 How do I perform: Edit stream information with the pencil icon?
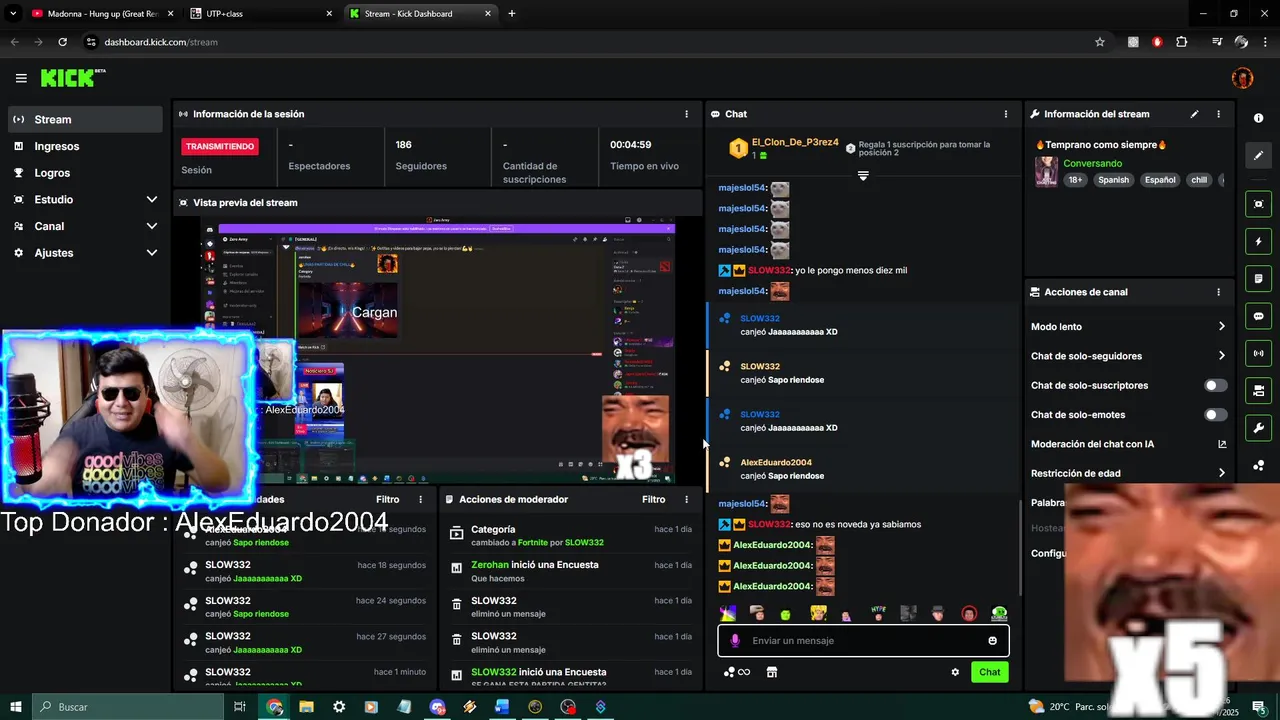tap(1194, 114)
